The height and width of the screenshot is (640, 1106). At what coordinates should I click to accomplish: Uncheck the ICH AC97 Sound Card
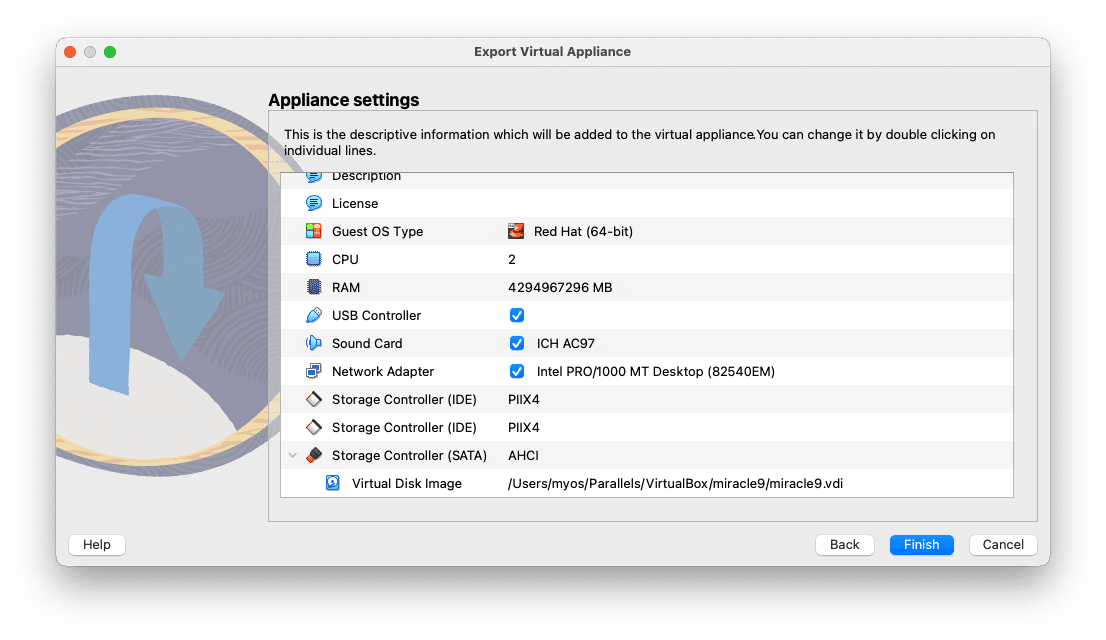click(x=517, y=343)
